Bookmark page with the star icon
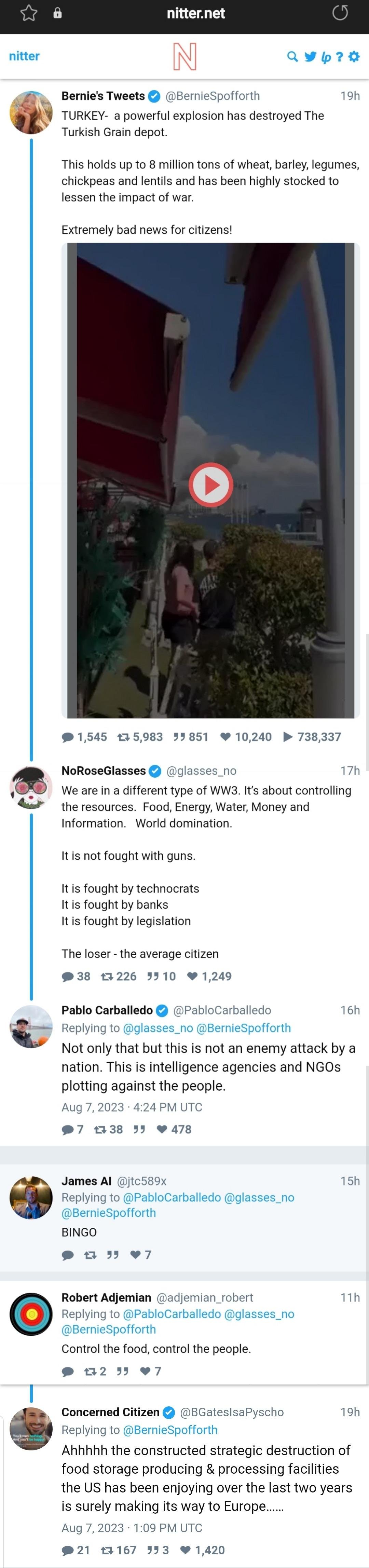 (x=29, y=13)
